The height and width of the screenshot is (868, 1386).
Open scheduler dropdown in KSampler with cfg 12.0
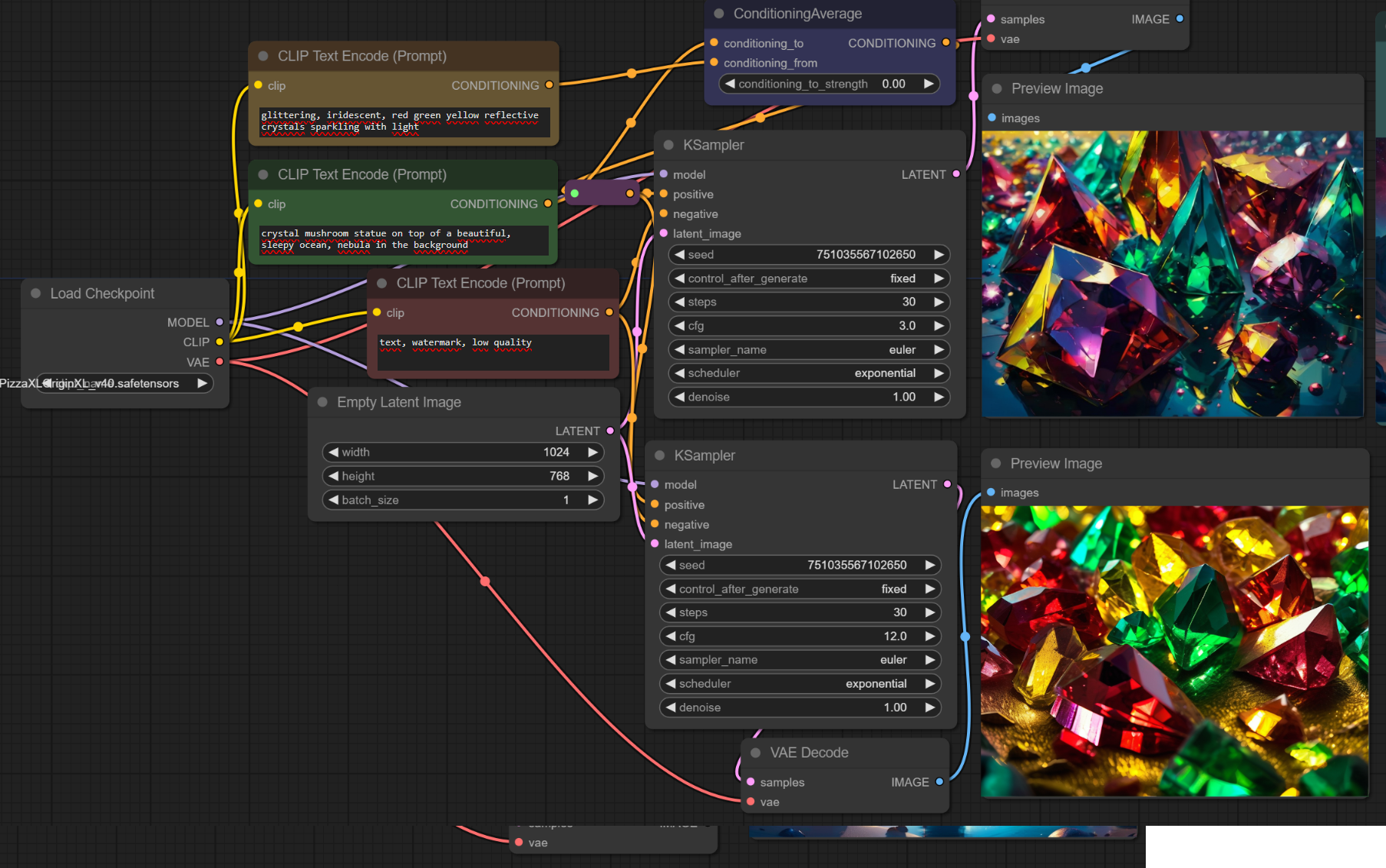click(x=800, y=683)
